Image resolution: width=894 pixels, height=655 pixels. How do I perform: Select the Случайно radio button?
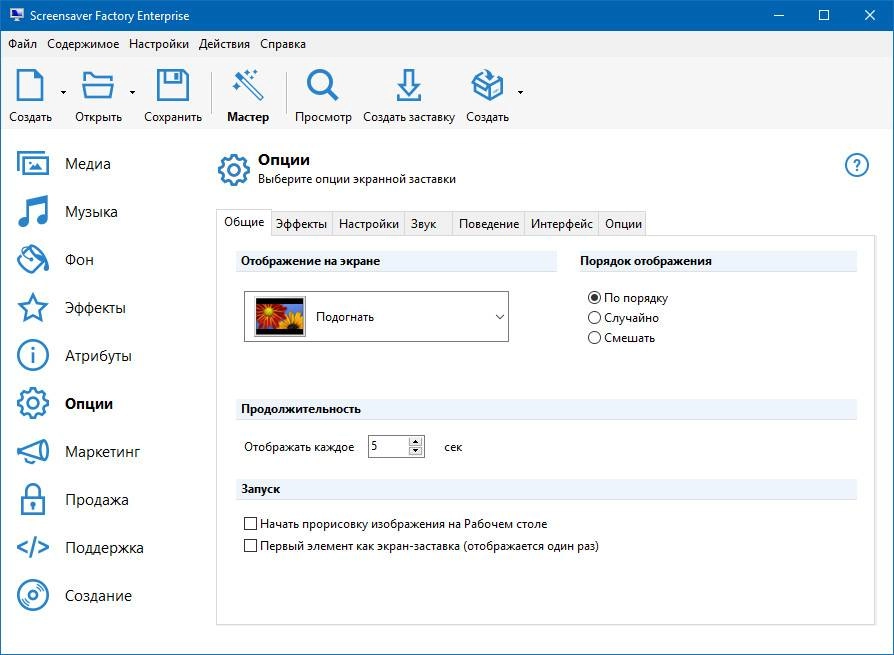click(594, 318)
